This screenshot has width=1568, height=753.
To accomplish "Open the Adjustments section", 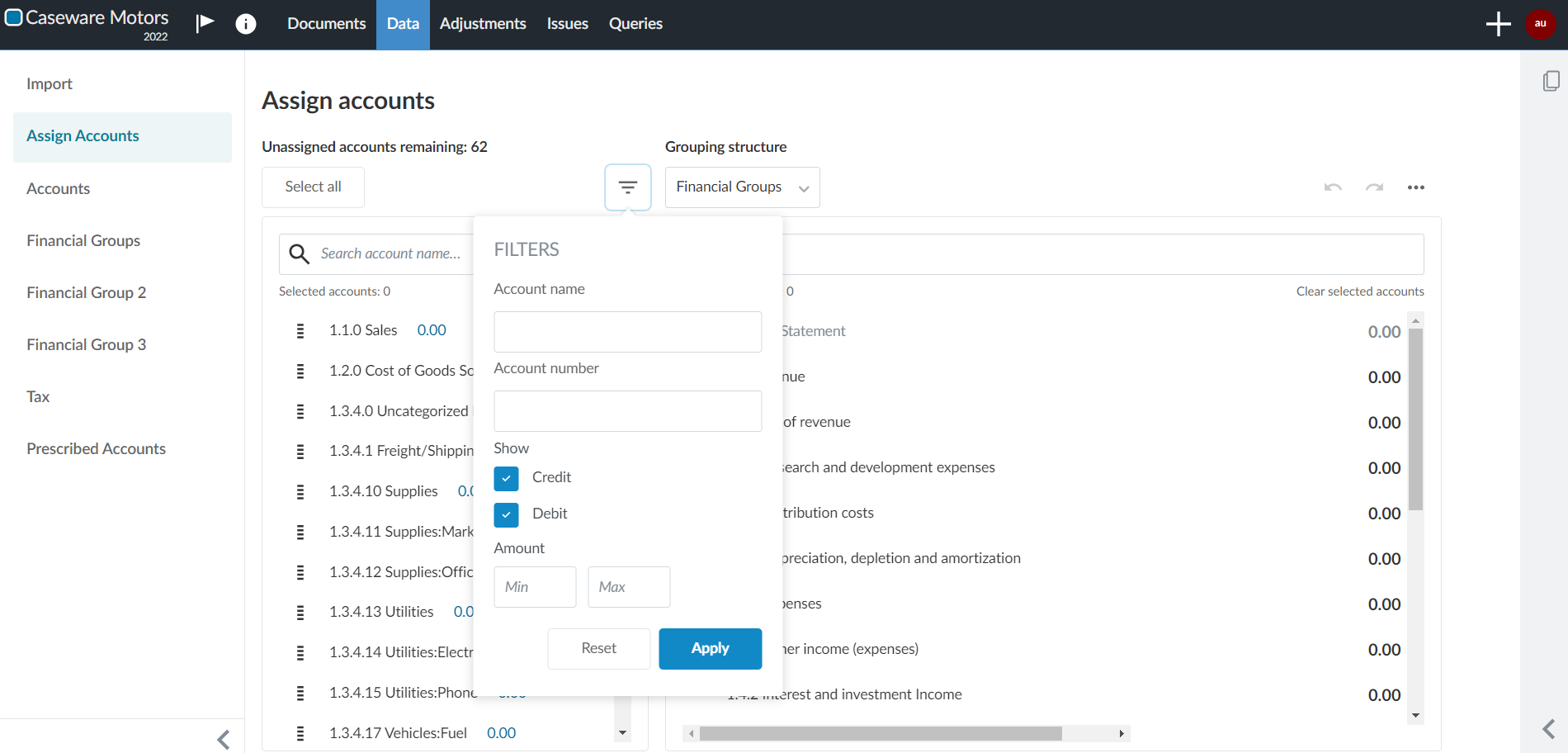I will (x=483, y=23).
